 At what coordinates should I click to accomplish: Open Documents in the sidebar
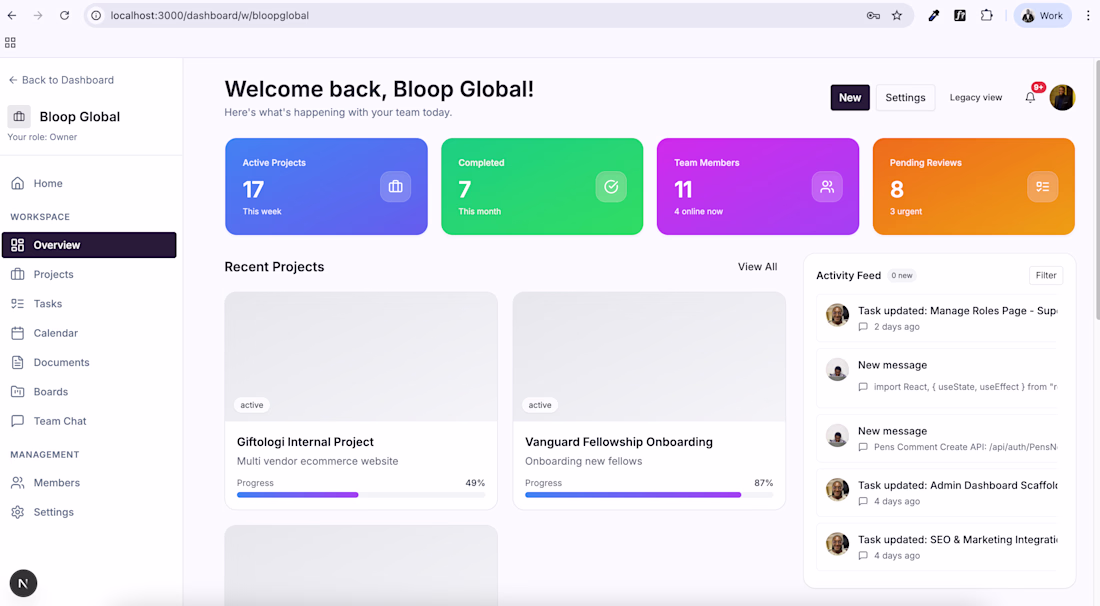pyautogui.click(x=89, y=363)
